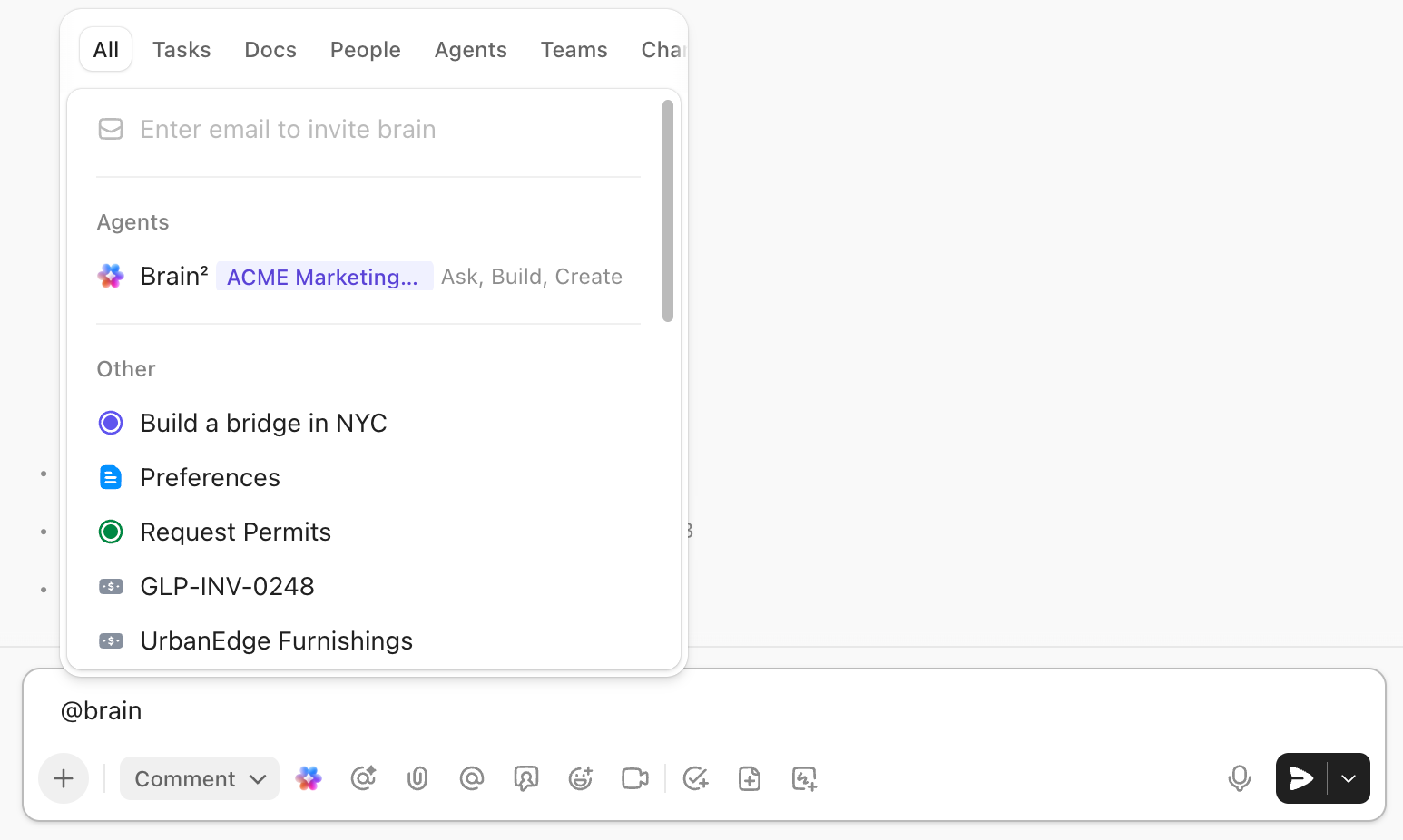Select the UrbanEdge Furnishings item
This screenshot has height=840, width=1403.
tap(368, 641)
